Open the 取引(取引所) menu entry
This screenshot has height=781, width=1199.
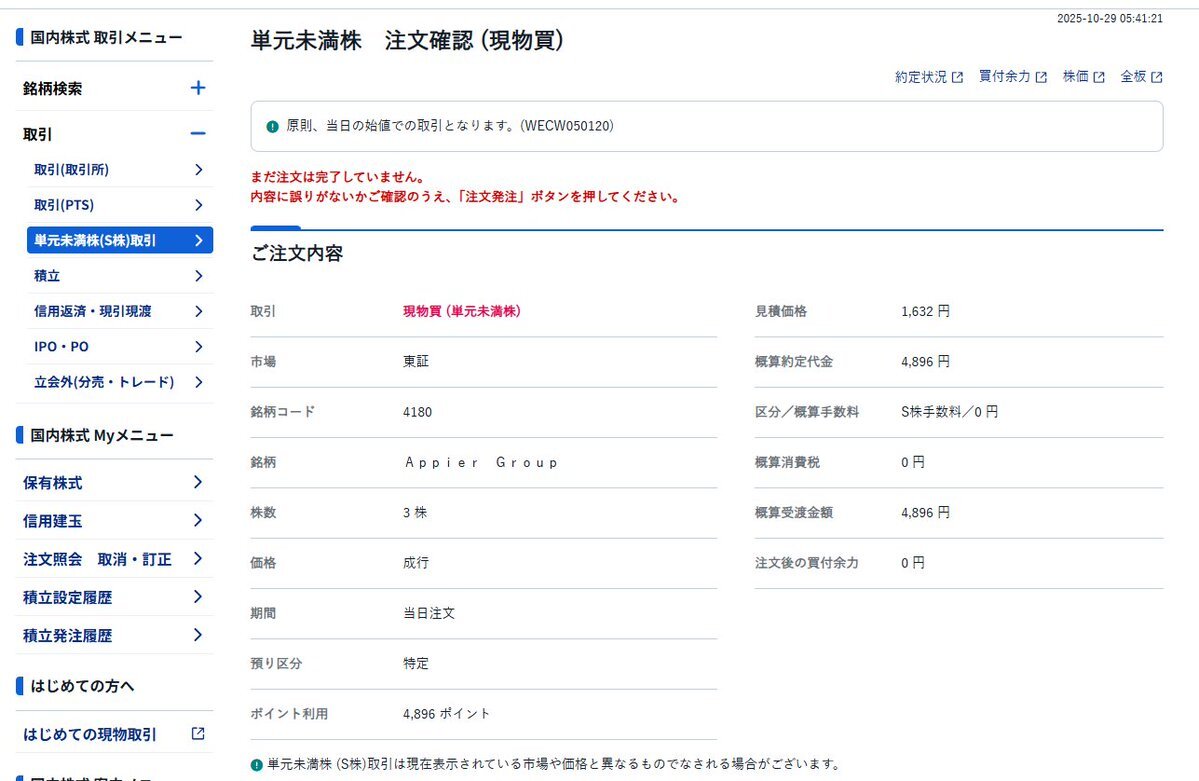(x=110, y=170)
